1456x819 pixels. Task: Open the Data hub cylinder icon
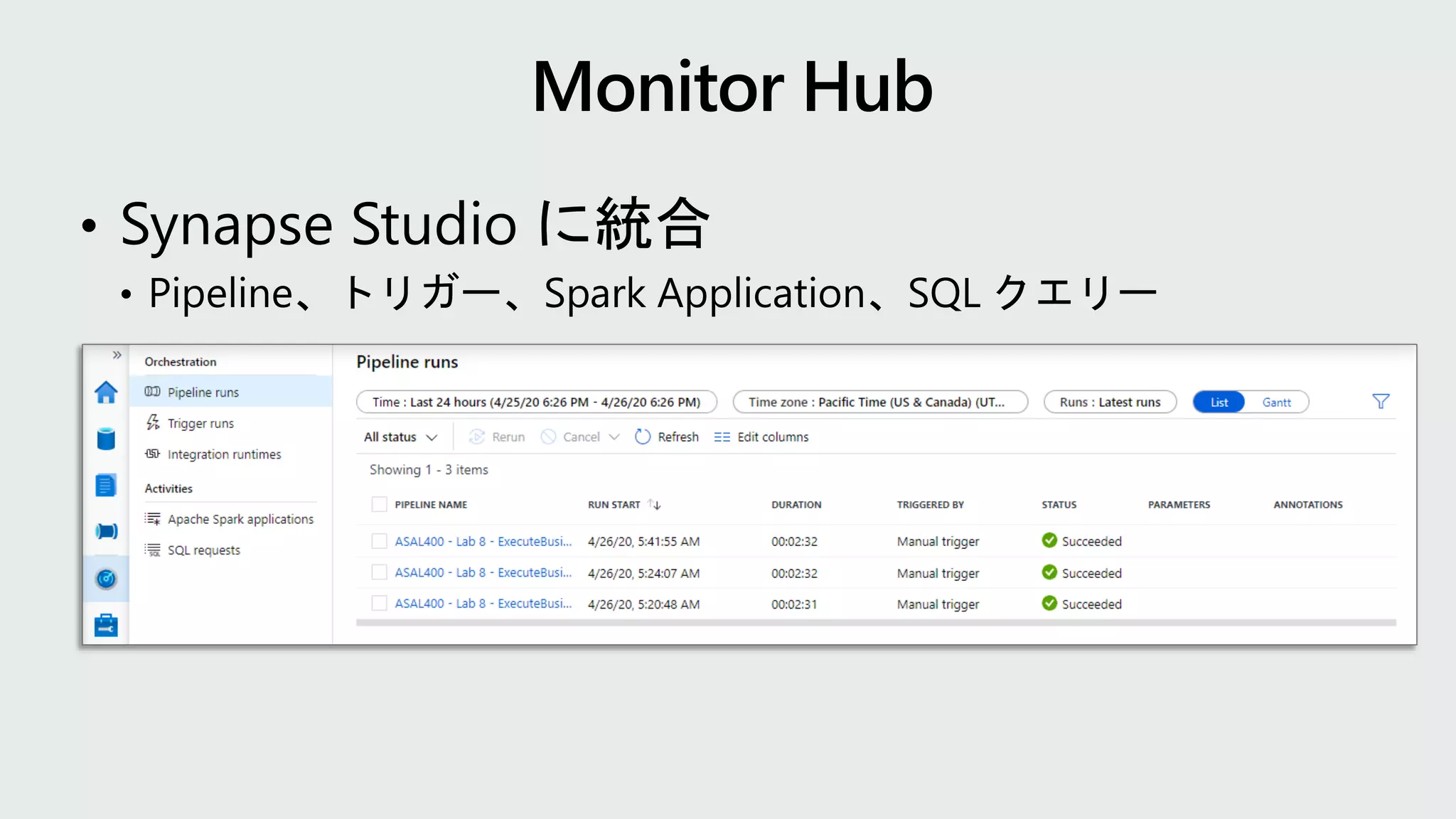[106, 439]
